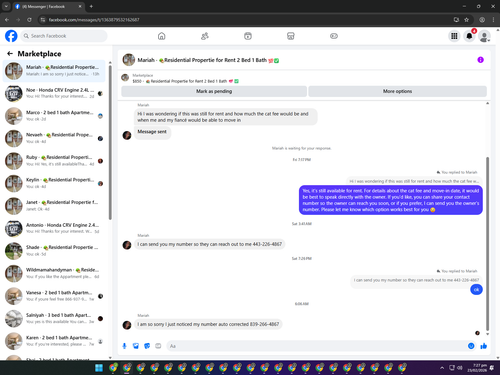
Task: Open Karen's 2 bed 1 bath conversation
Action: click(x=54, y=341)
